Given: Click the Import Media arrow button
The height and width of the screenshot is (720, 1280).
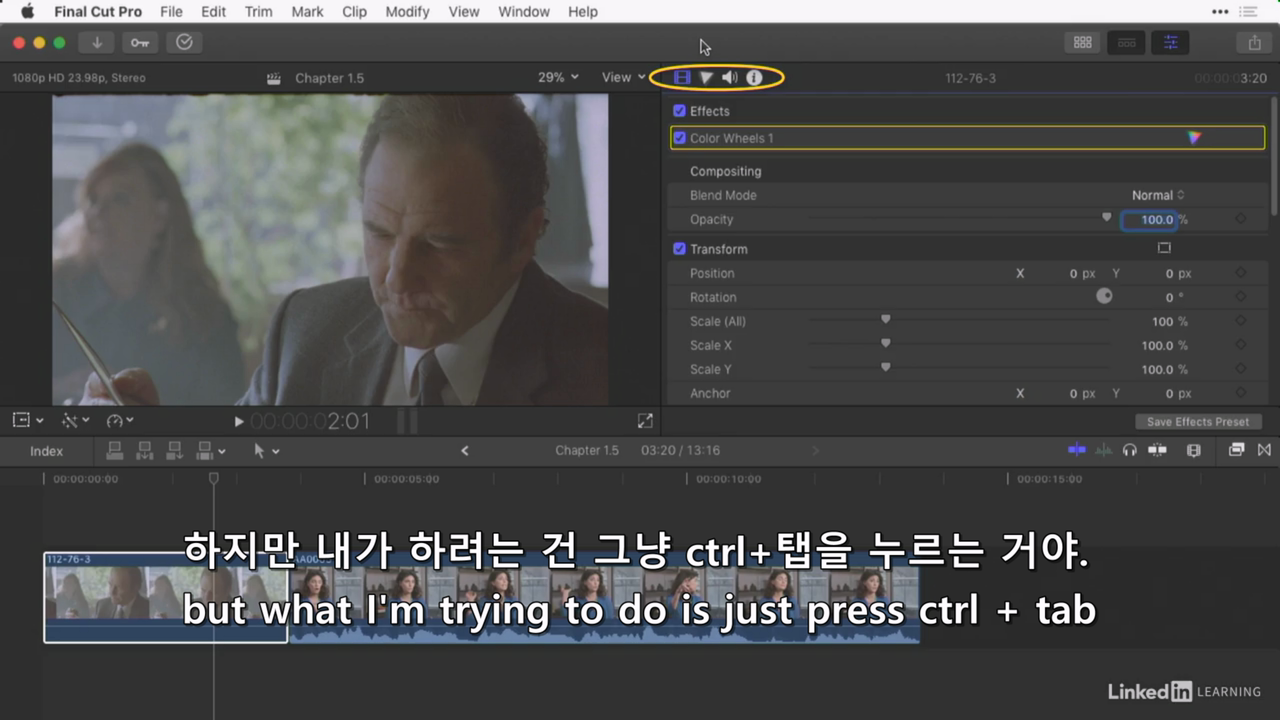Looking at the screenshot, I should 97,42.
